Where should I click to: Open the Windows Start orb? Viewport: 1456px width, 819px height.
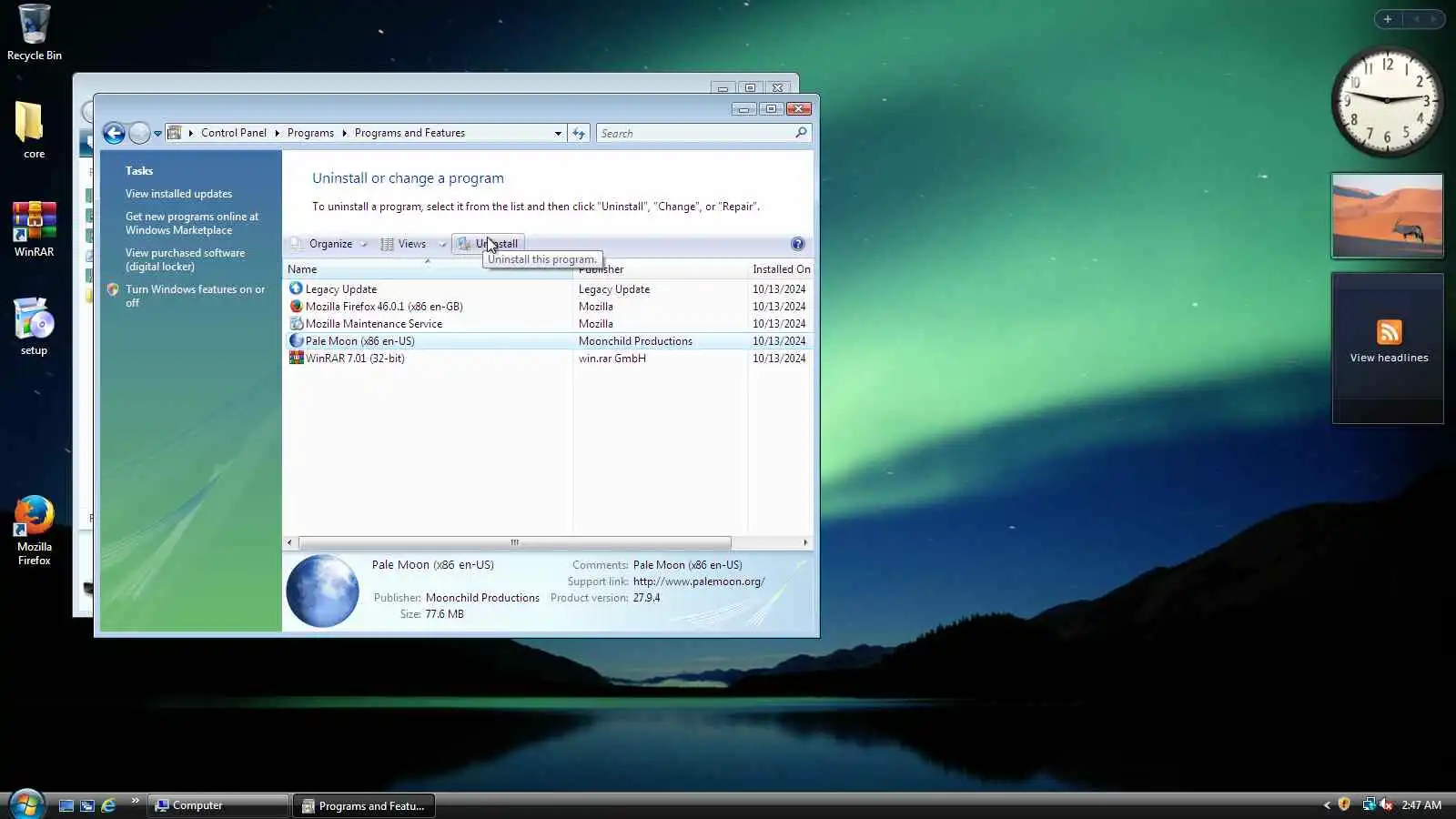25,804
